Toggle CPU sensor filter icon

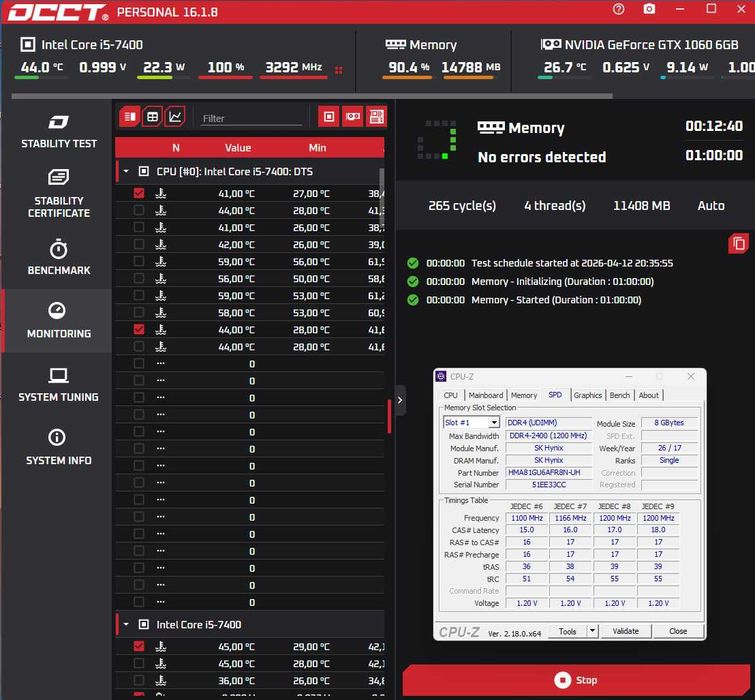click(329, 117)
